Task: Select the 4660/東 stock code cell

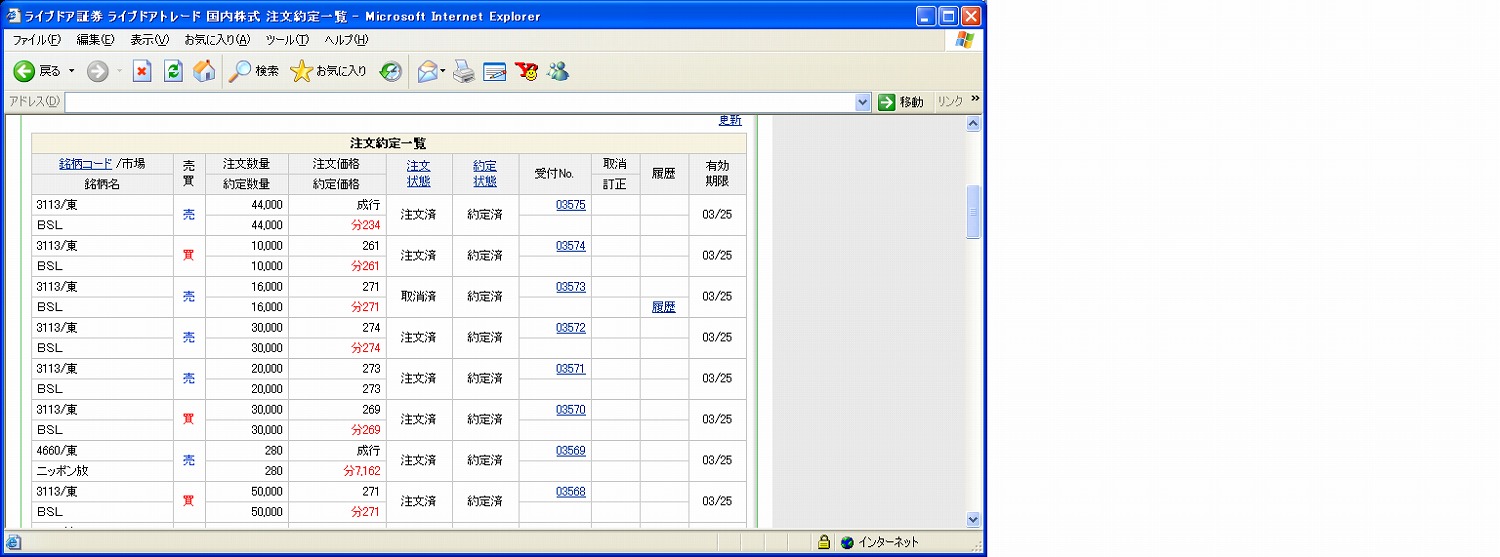Action: click(x=103, y=450)
